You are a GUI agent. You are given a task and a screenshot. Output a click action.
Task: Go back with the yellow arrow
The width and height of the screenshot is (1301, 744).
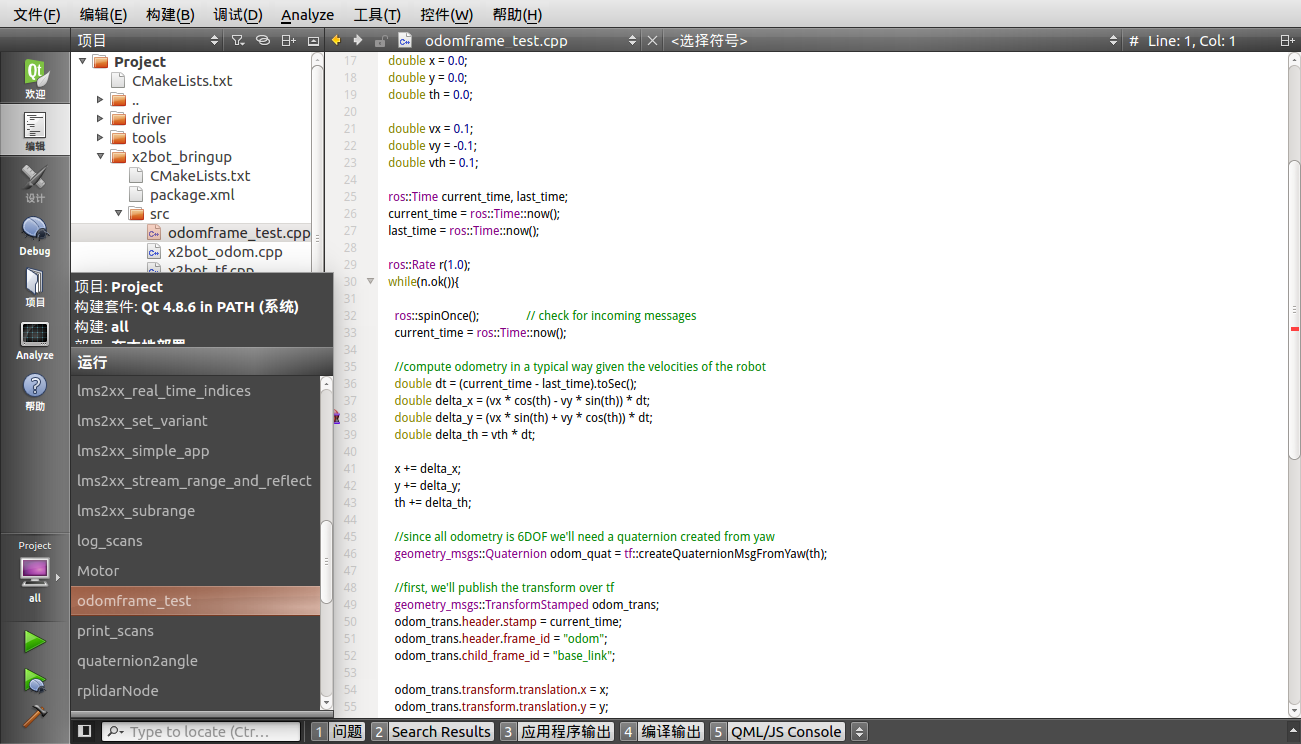[336, 40]
